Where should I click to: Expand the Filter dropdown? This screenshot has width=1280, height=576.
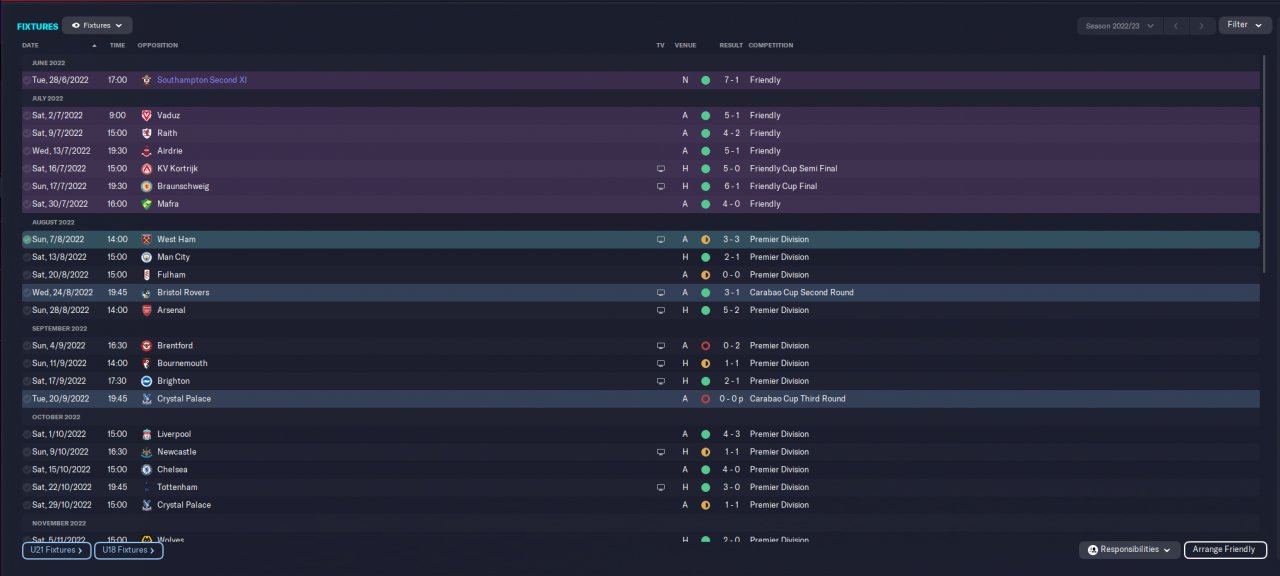coord(1244,25)
